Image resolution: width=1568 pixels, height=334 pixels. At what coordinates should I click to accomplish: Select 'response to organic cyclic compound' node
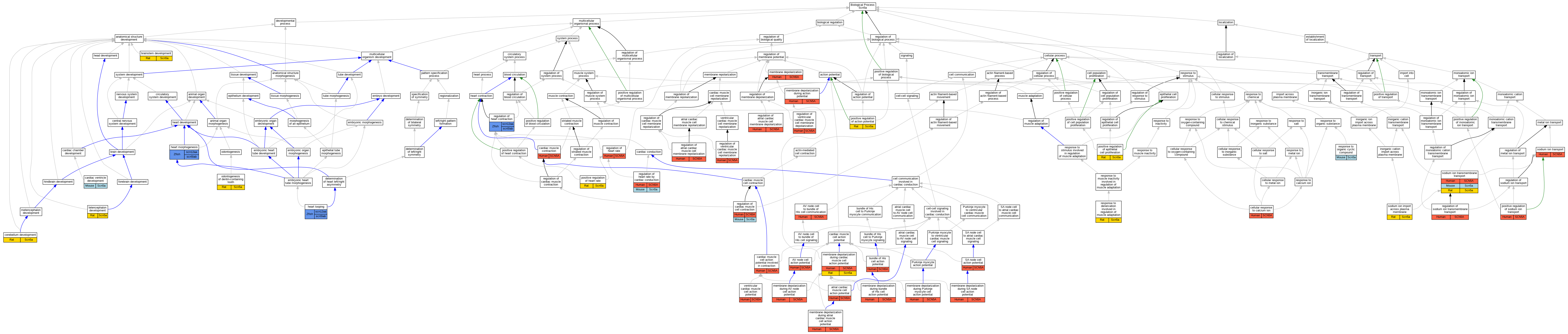click(x=1346, y=152)
